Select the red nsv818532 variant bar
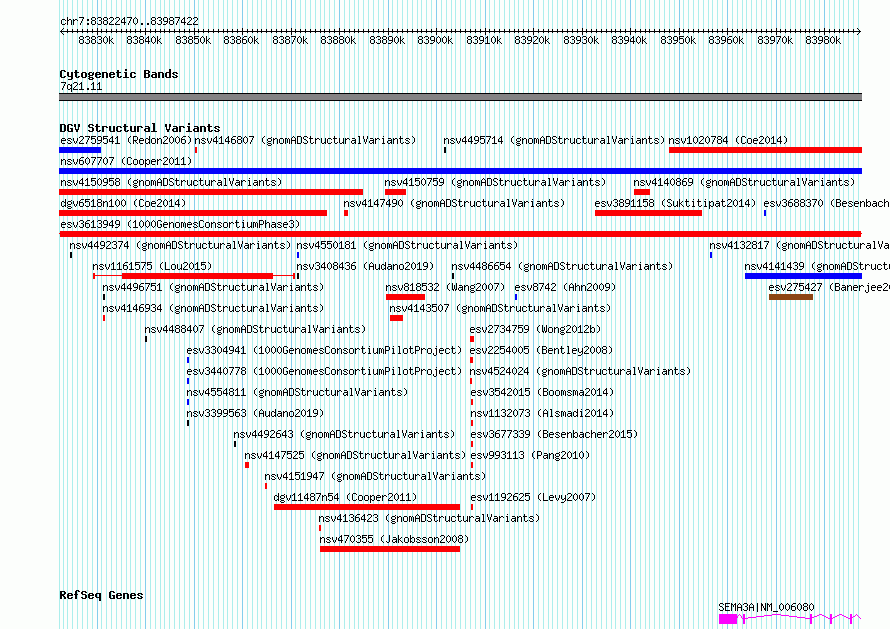 pyautogui.click(x=405, y=297)
